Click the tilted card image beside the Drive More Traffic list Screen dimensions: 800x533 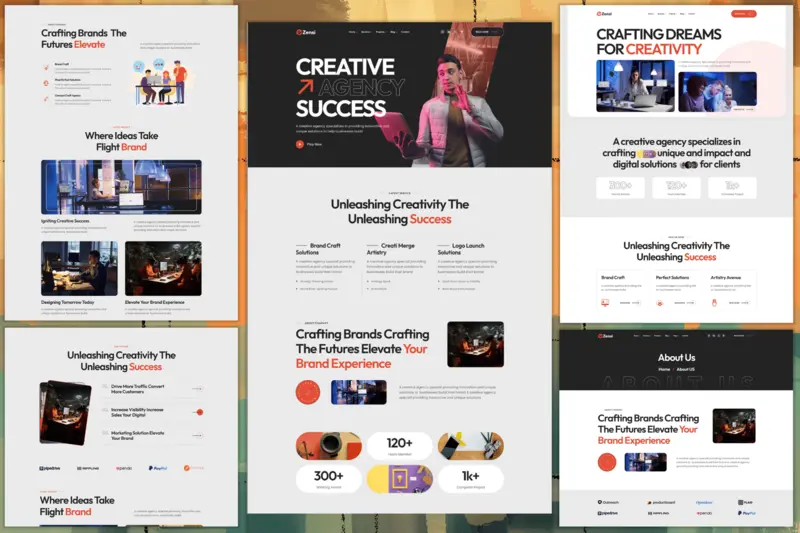pos(65,413)
